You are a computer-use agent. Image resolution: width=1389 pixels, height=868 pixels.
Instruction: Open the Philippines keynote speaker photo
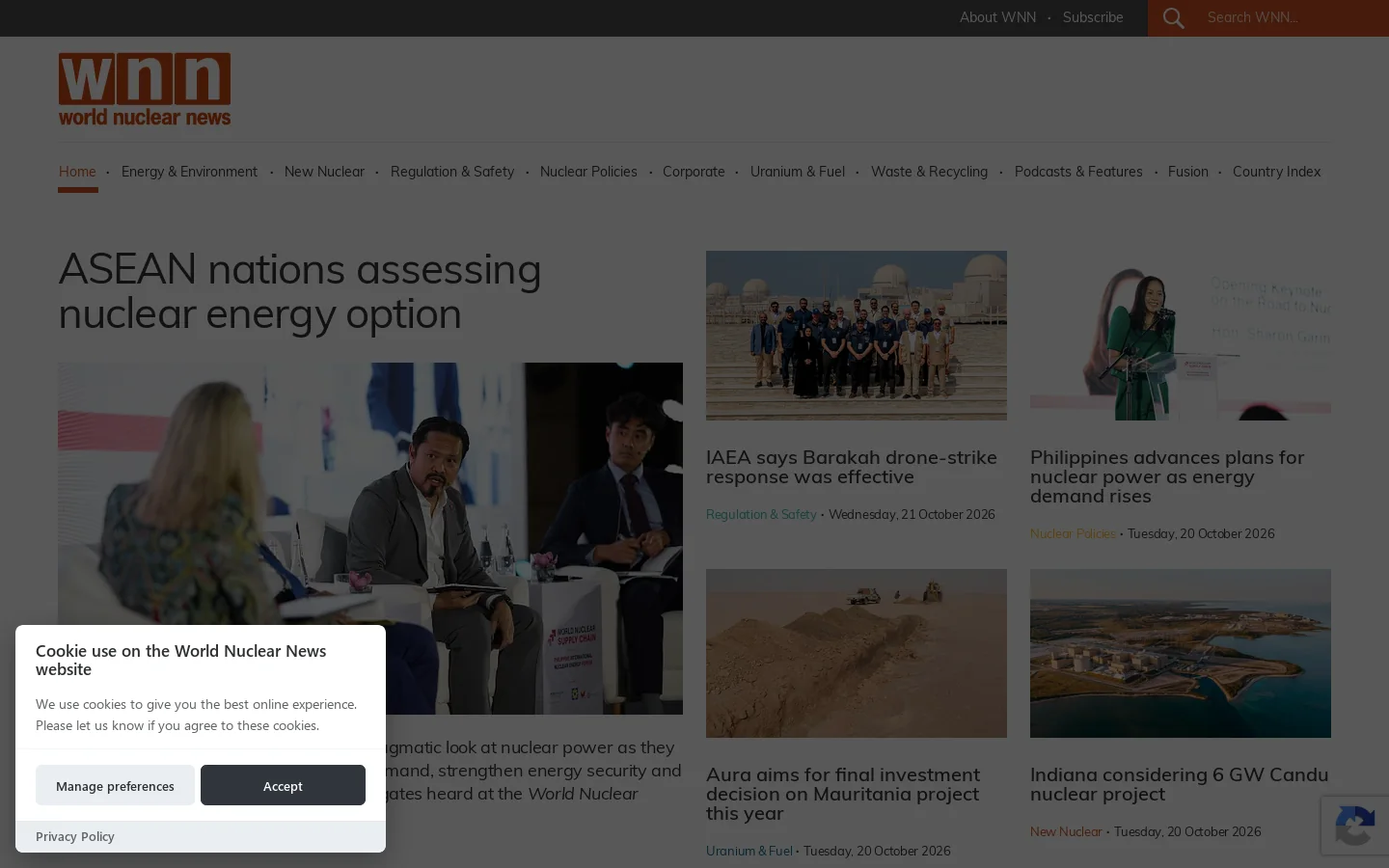(x=1181, y=336)
